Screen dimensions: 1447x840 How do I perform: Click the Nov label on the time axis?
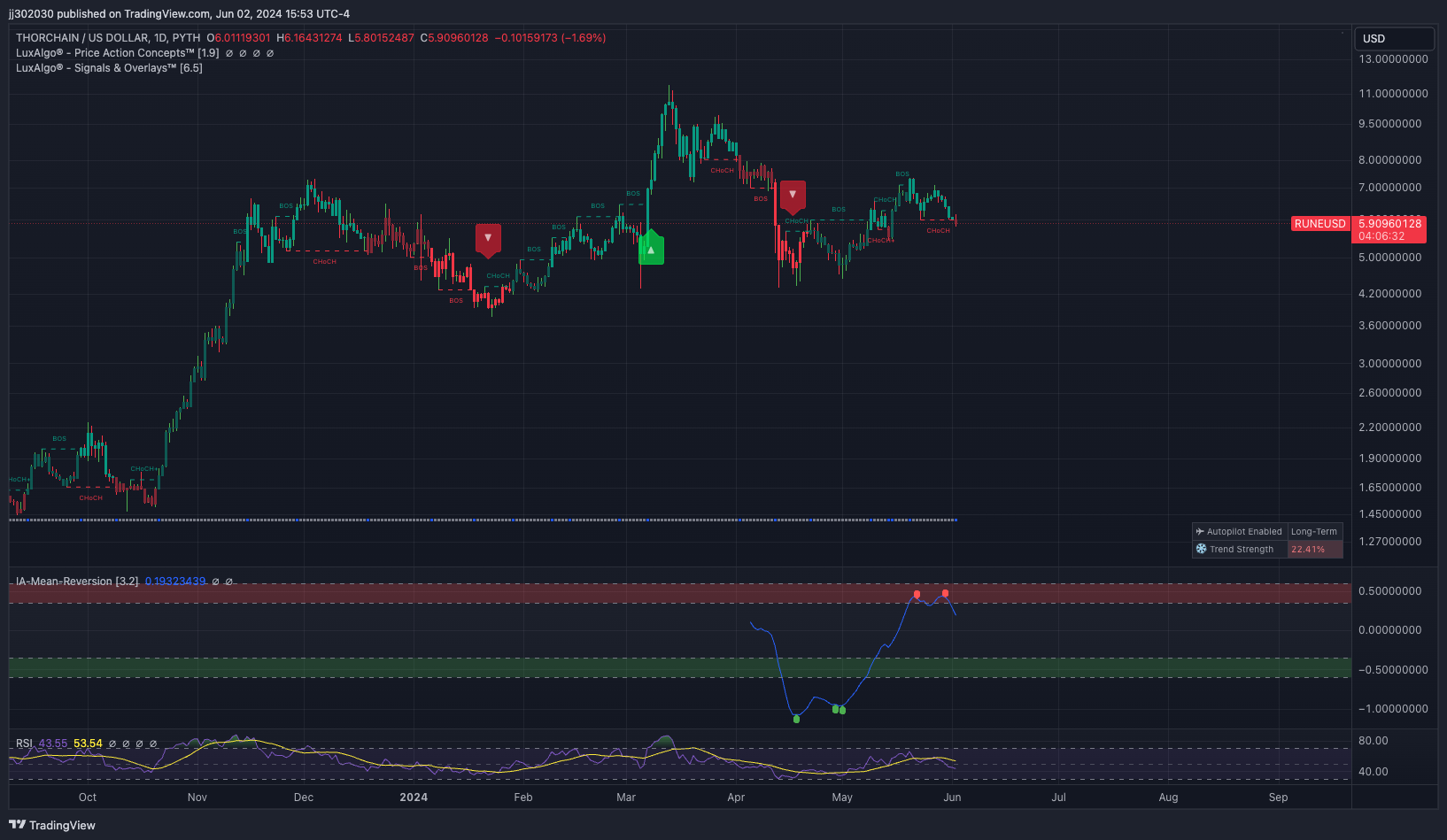pos(197,798)
